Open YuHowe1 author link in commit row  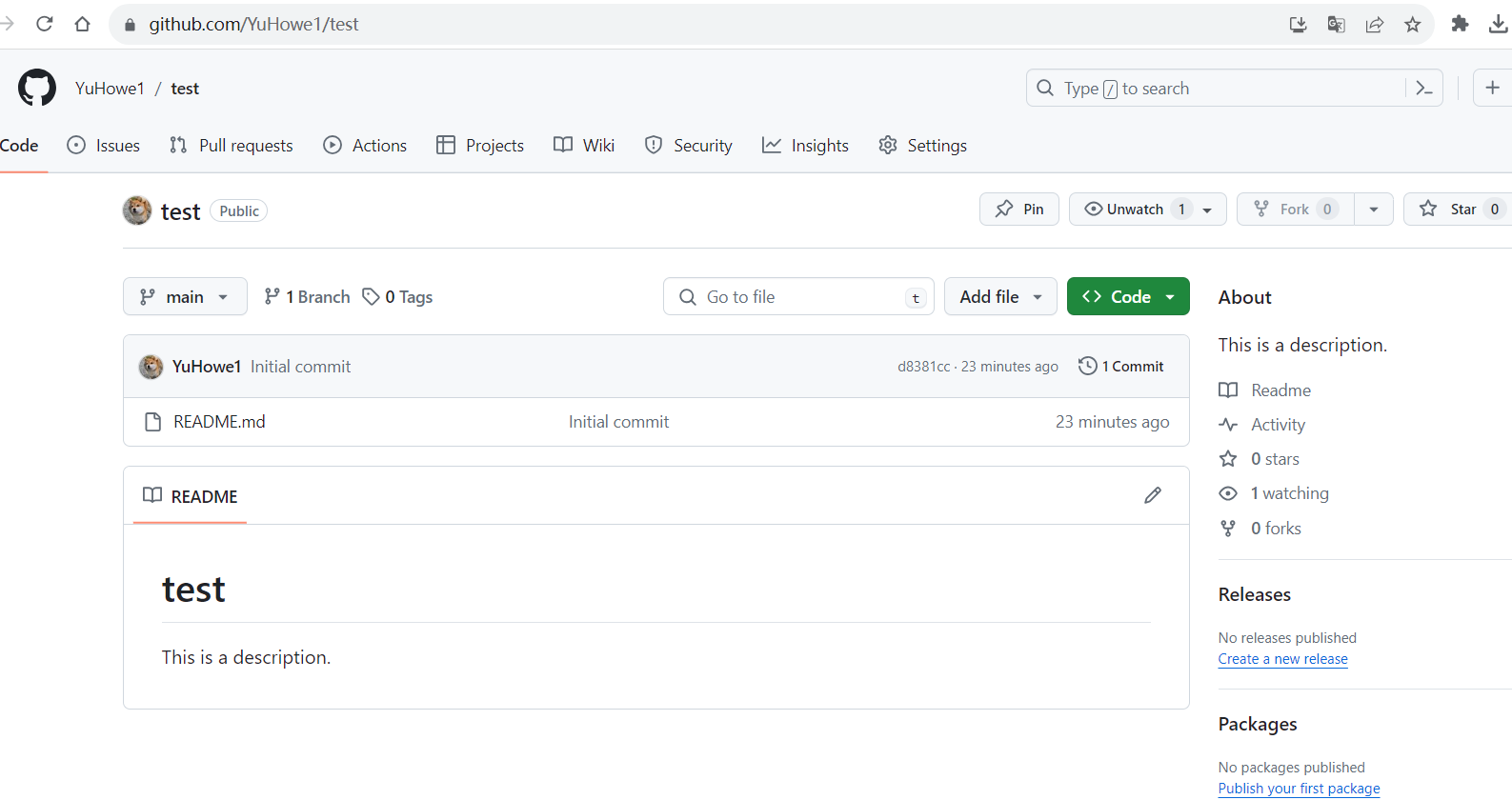tap(207, 367)
